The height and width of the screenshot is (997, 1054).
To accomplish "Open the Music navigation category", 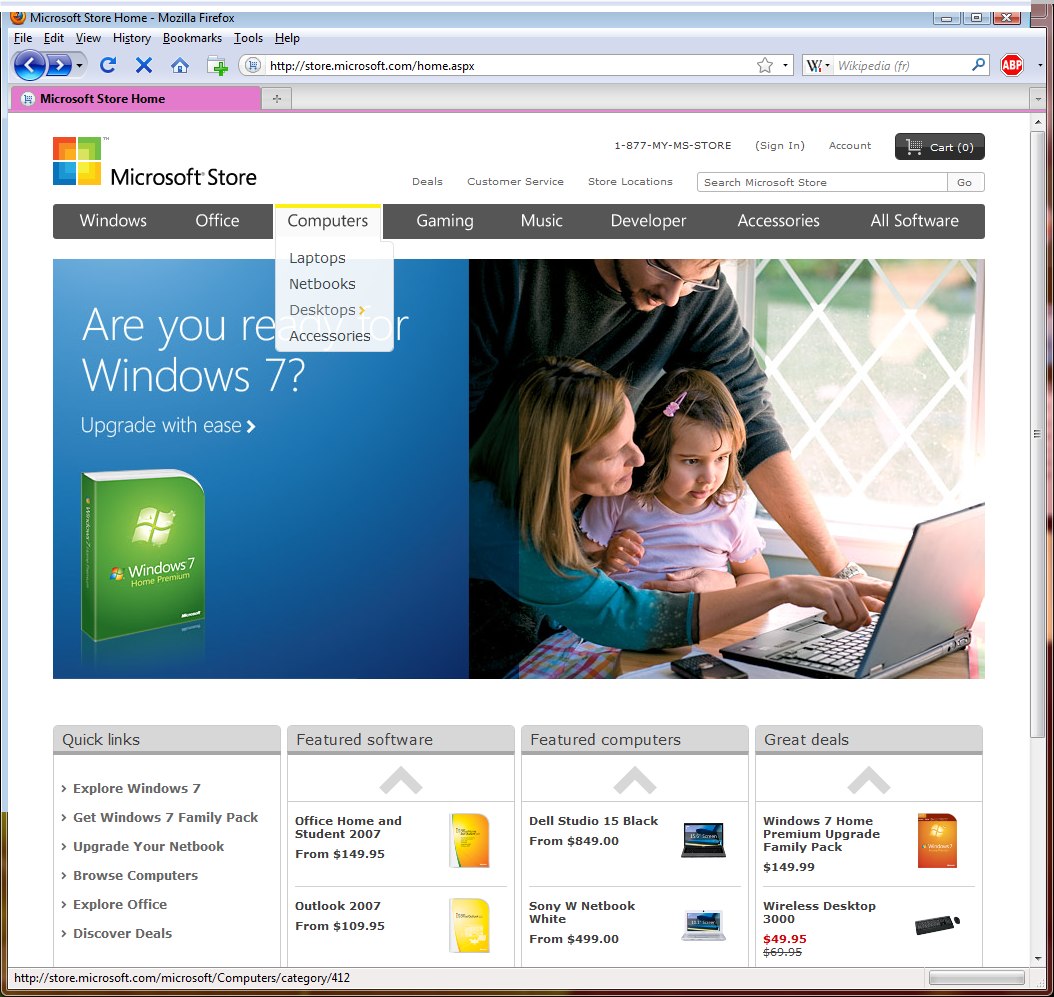I will (x=542, y=221).
